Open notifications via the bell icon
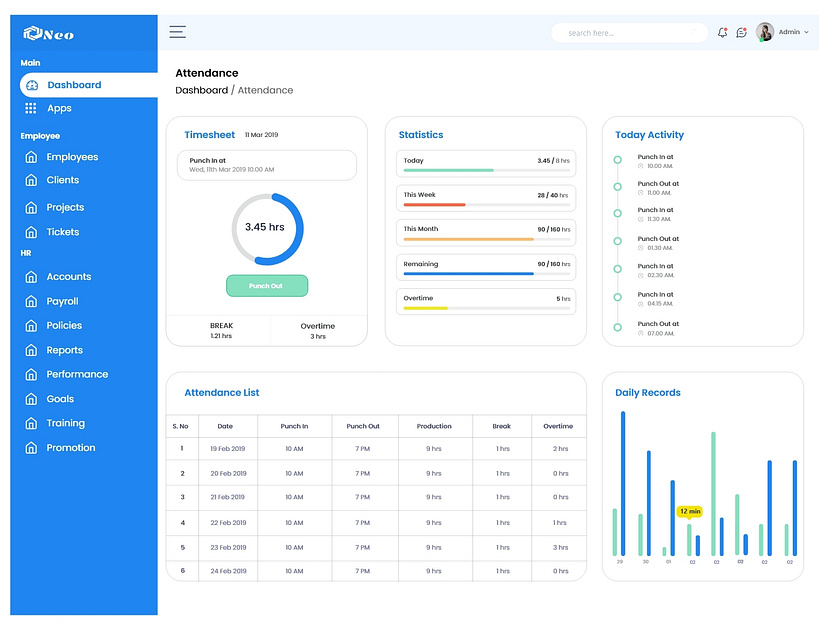This screenshot has width=840, height=630. [722, 32]
